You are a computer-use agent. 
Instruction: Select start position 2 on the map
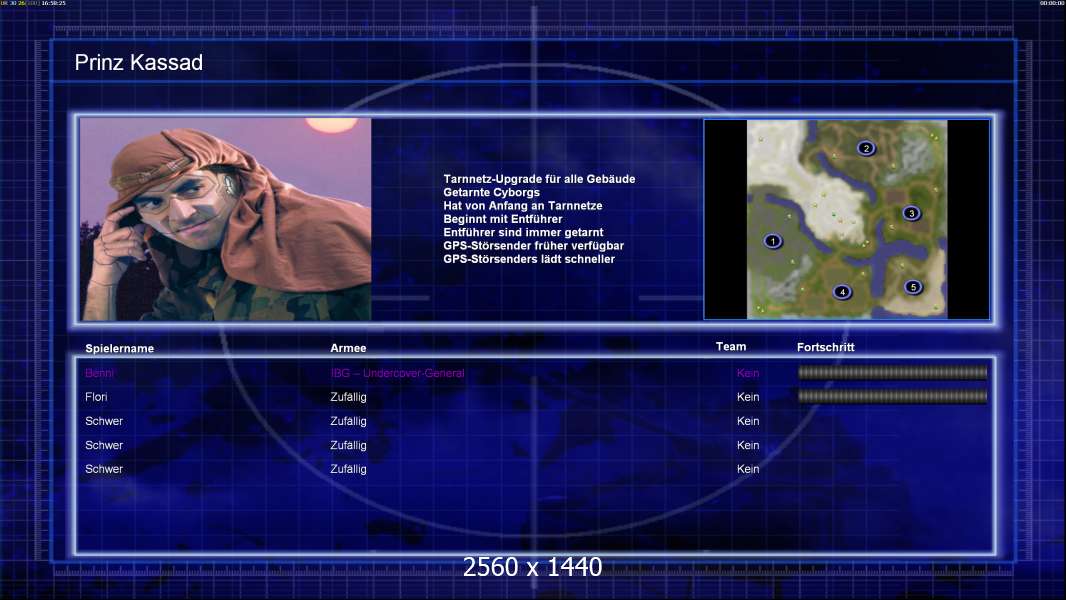tap(865, 148)
